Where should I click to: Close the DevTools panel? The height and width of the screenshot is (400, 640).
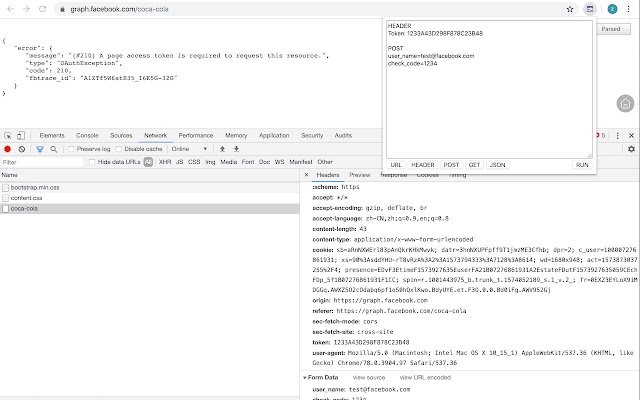[631, 136]
